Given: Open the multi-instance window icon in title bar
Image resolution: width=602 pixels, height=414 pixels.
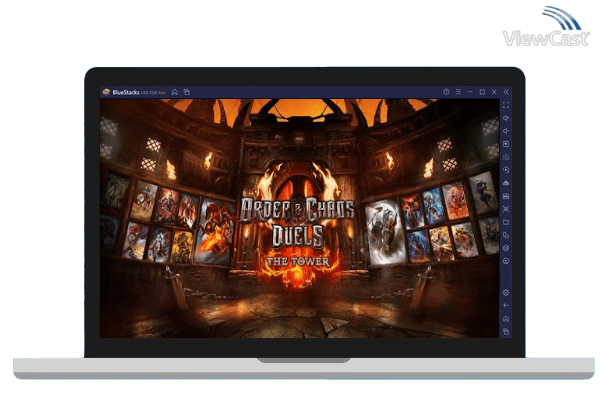Looking at the screenshot, I should click(187, 92).
